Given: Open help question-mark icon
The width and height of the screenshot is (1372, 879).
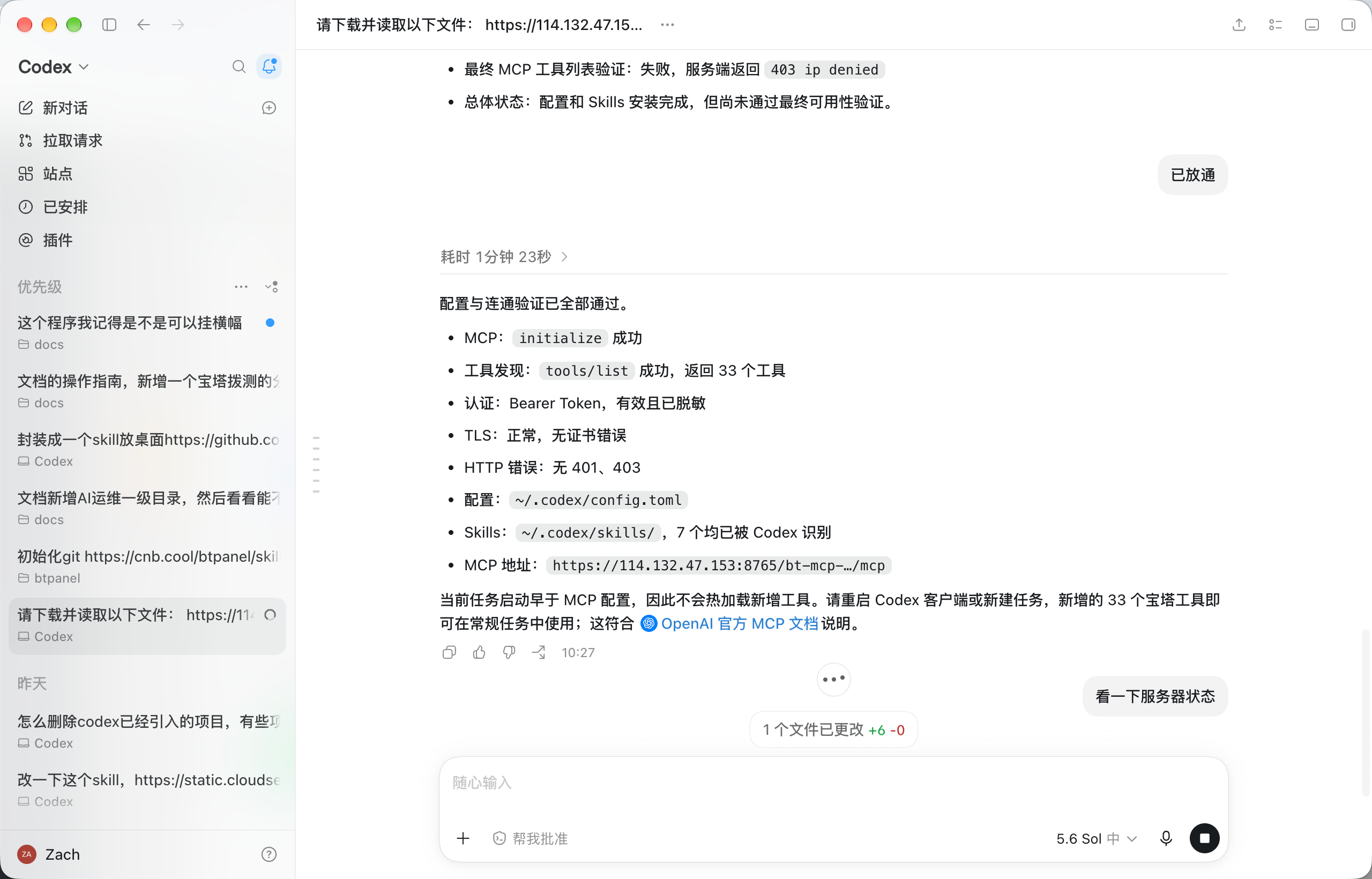Looking at the screenshot, I should (x=269, y=854).
